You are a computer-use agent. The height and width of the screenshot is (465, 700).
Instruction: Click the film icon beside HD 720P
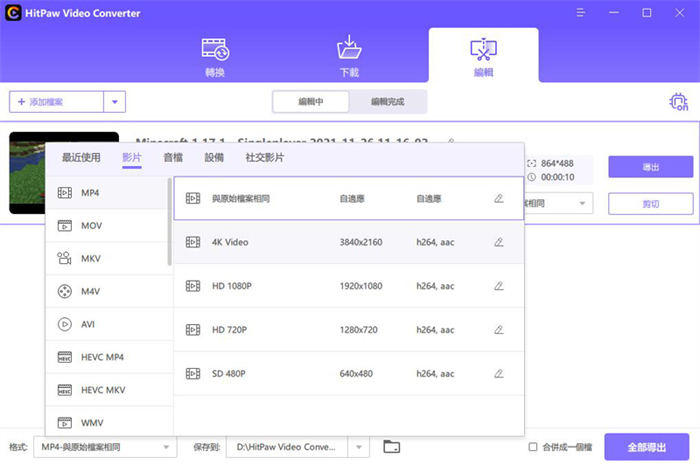click(193, 330)
